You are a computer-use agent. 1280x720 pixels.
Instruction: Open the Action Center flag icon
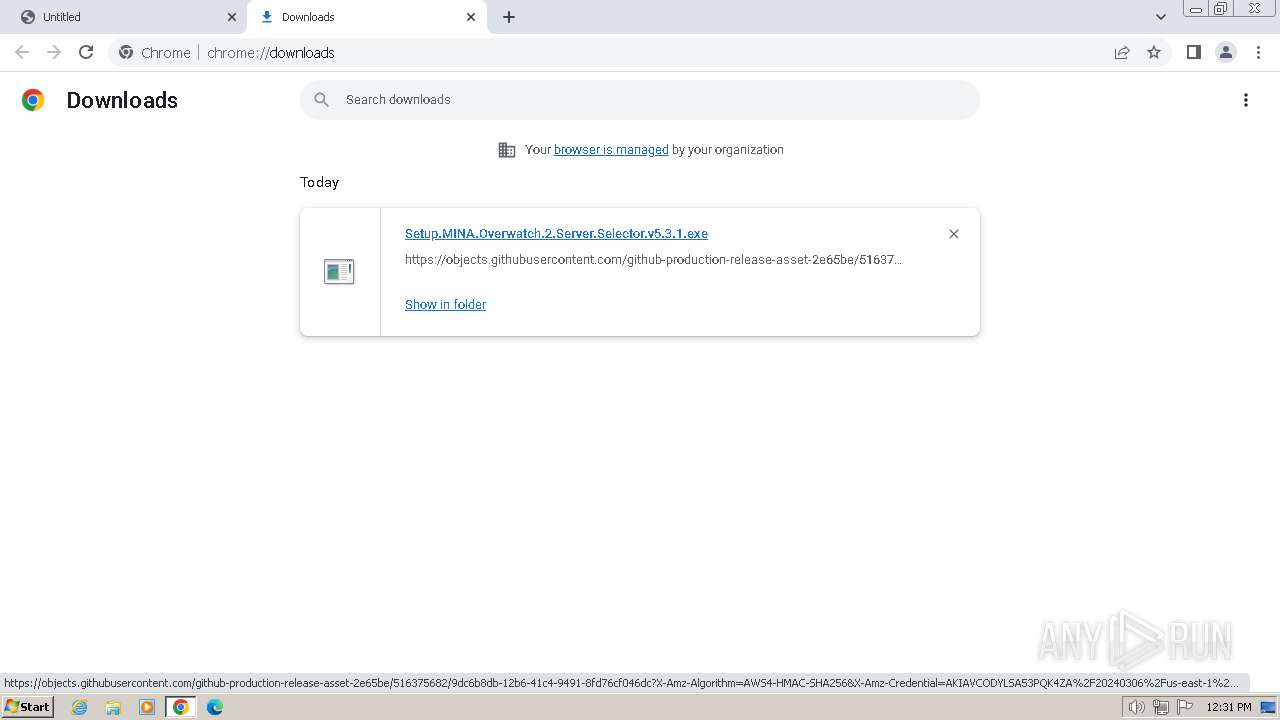tap(1185, 707)
